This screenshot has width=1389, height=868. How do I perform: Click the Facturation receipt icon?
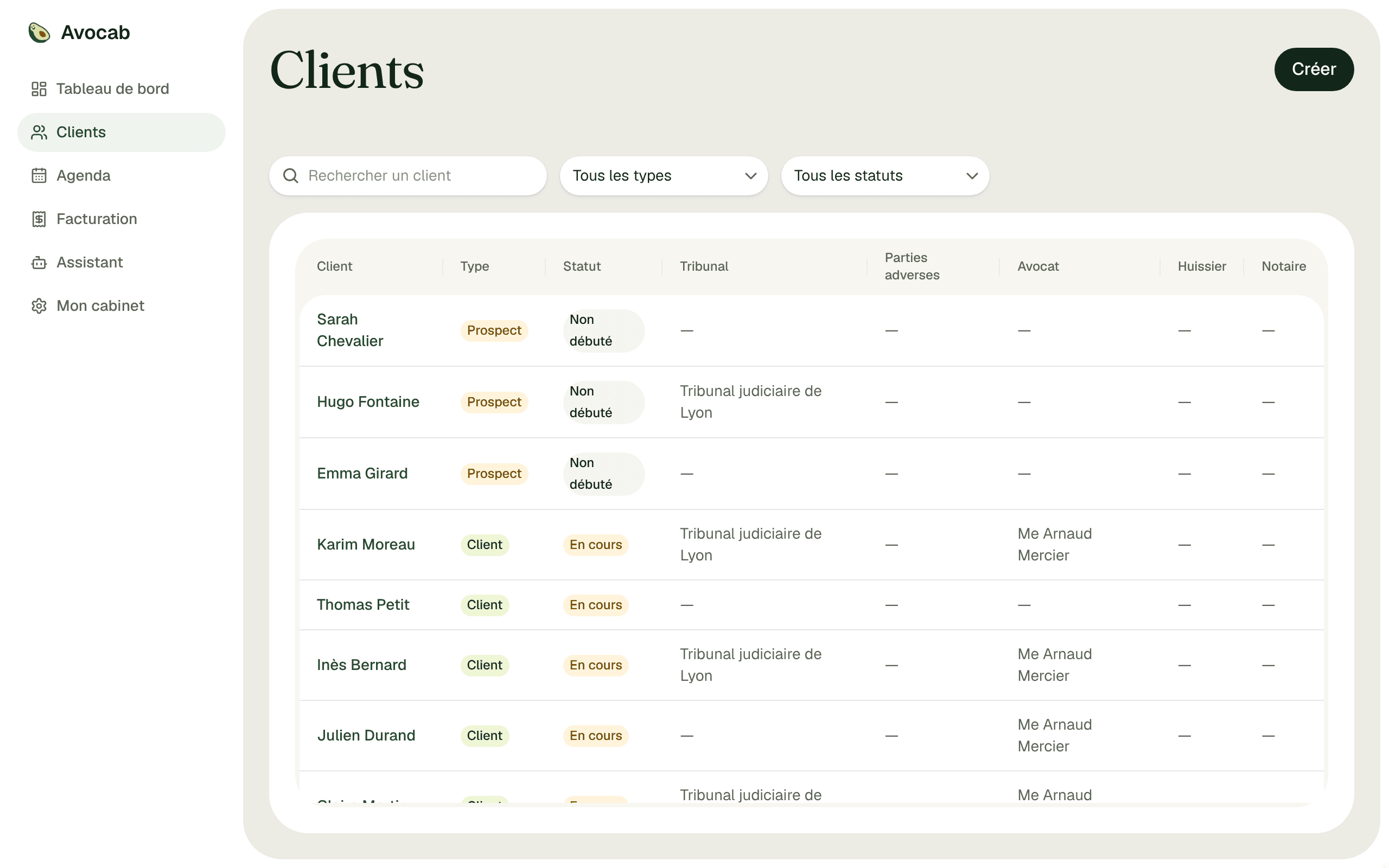(x=39, y=219)
